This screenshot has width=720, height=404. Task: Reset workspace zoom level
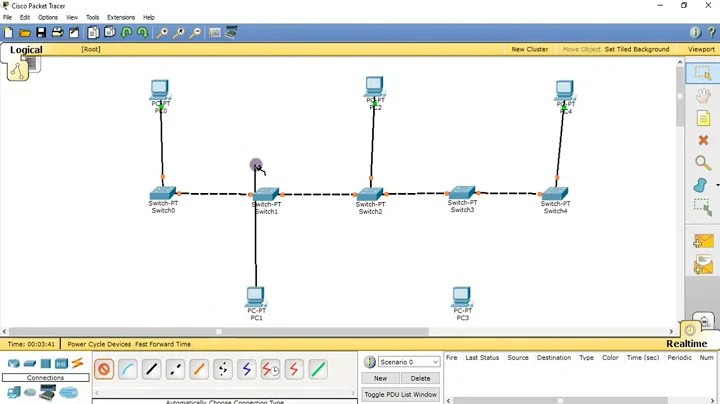click(x=179, y=33)
